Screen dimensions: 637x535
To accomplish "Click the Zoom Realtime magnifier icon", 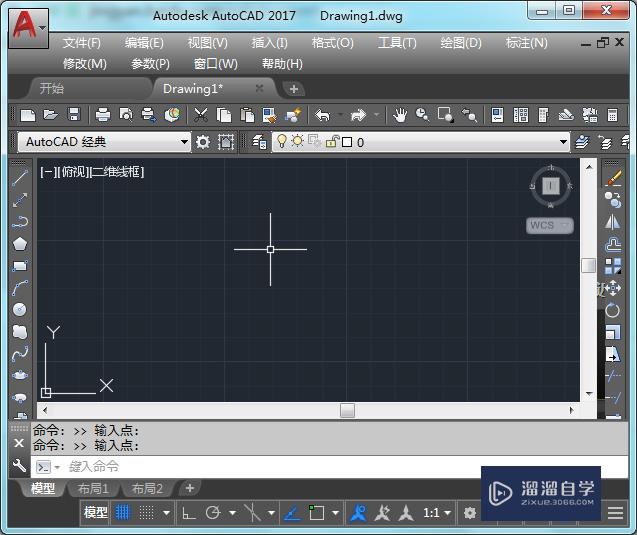I will (422, 115).
